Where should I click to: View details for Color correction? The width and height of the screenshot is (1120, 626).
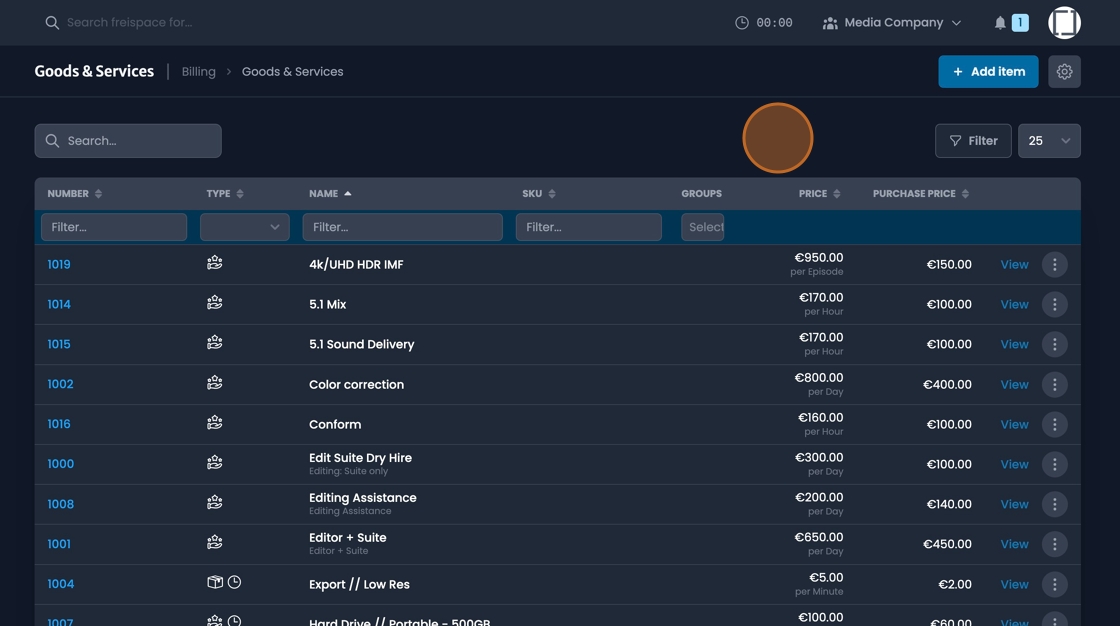[x=1013, y=384]
